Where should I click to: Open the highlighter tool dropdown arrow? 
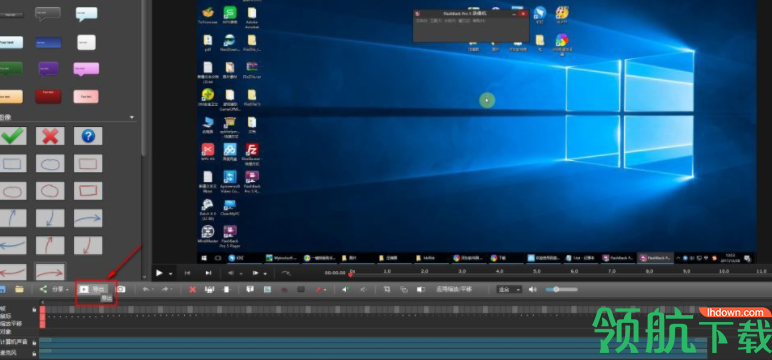325,290
